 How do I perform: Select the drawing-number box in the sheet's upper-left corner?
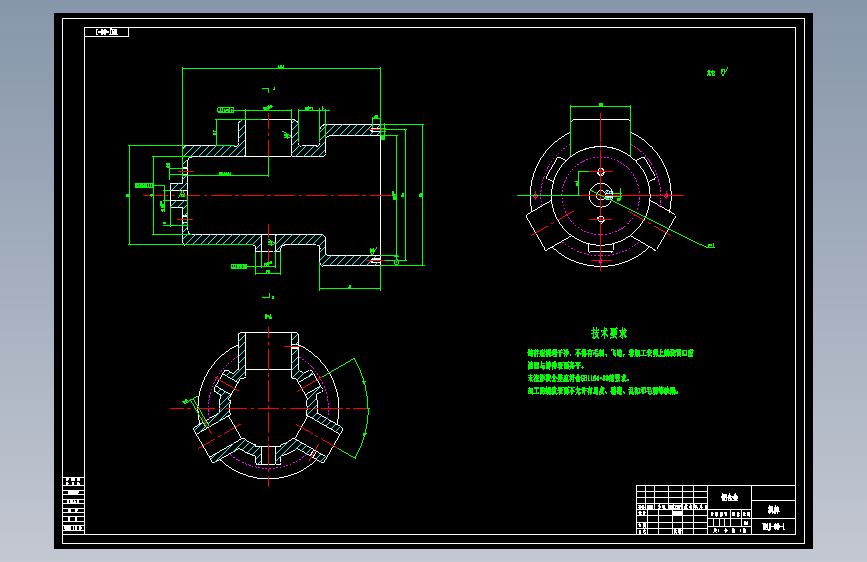coord(106,32)
